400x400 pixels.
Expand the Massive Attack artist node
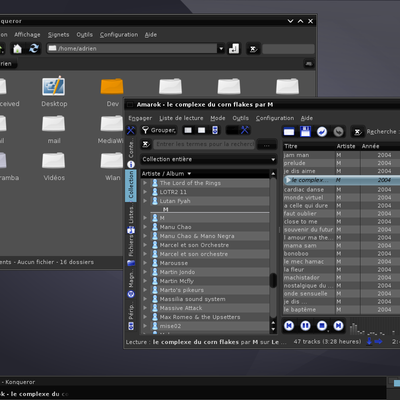pyautogui.click(x=145, y=308)
